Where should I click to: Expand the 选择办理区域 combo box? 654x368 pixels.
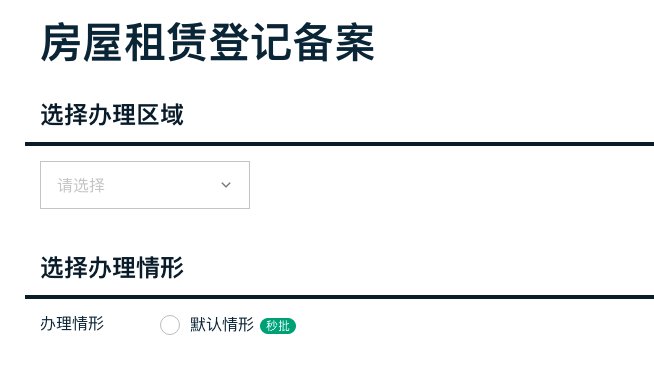click(x=145, y=185)
